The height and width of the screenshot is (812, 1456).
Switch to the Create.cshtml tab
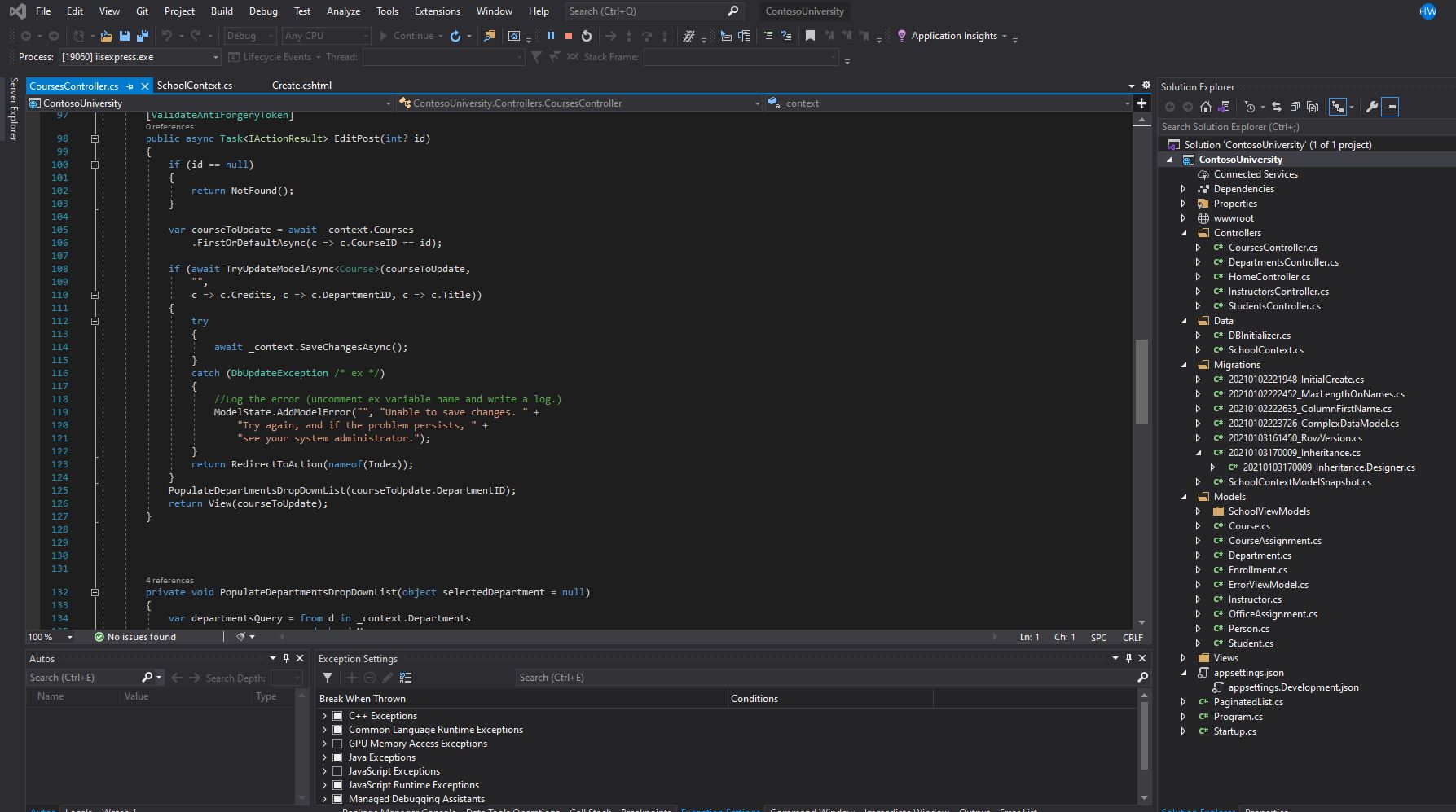(x=301, y=86)
